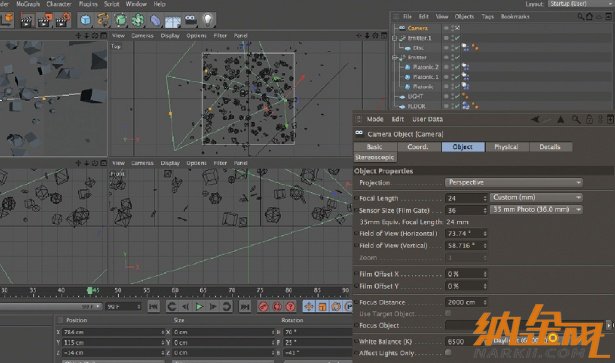615x363 pixels.
Task: Click the Focus Distance stepper arrows
Action: [x=485, y=303]
